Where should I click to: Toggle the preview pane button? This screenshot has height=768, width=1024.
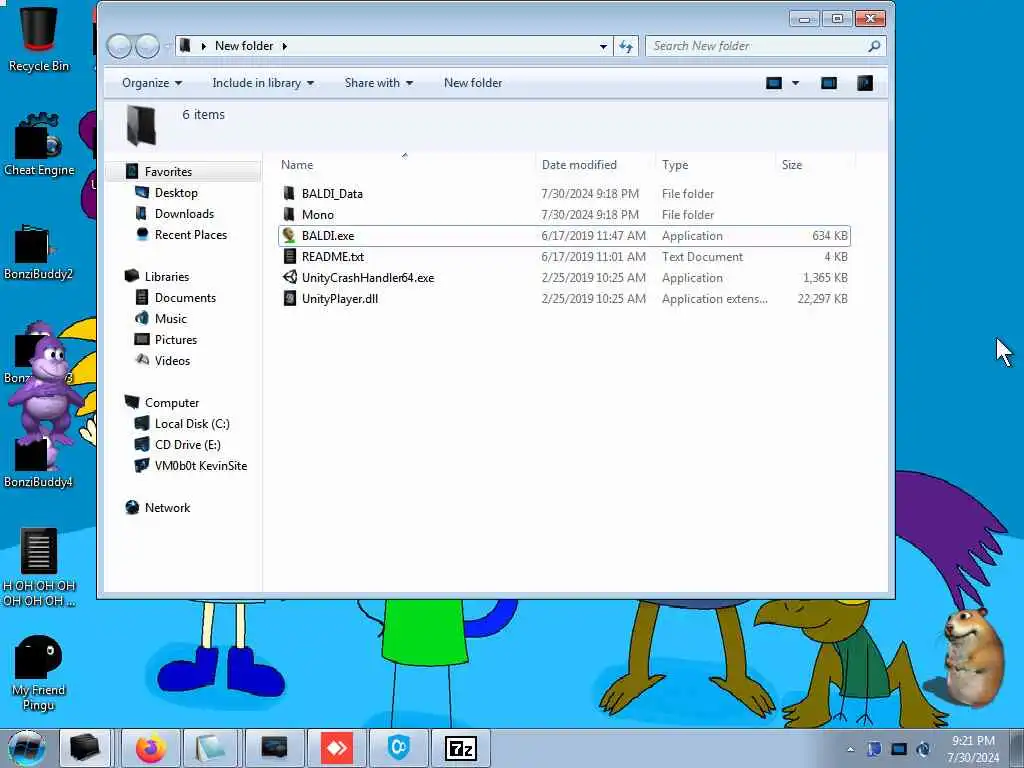click(829, 83)
